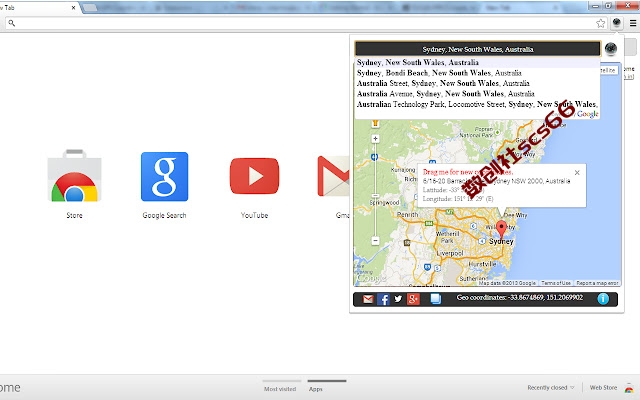The image size is (640, 400).
Task: Close the New Tab tab
Action: point(73,7)
